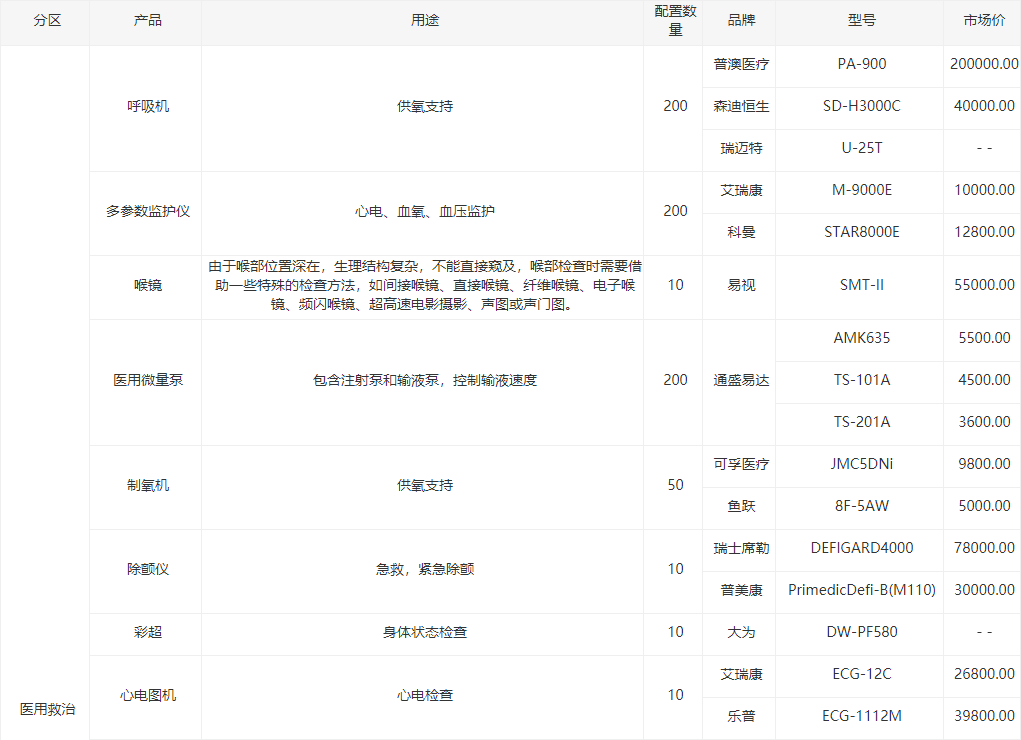Image resolution: width=1021 pixels, height=740 pixels.
Task: Select brand cell 森迪恒生
Action: click(741, 106)
